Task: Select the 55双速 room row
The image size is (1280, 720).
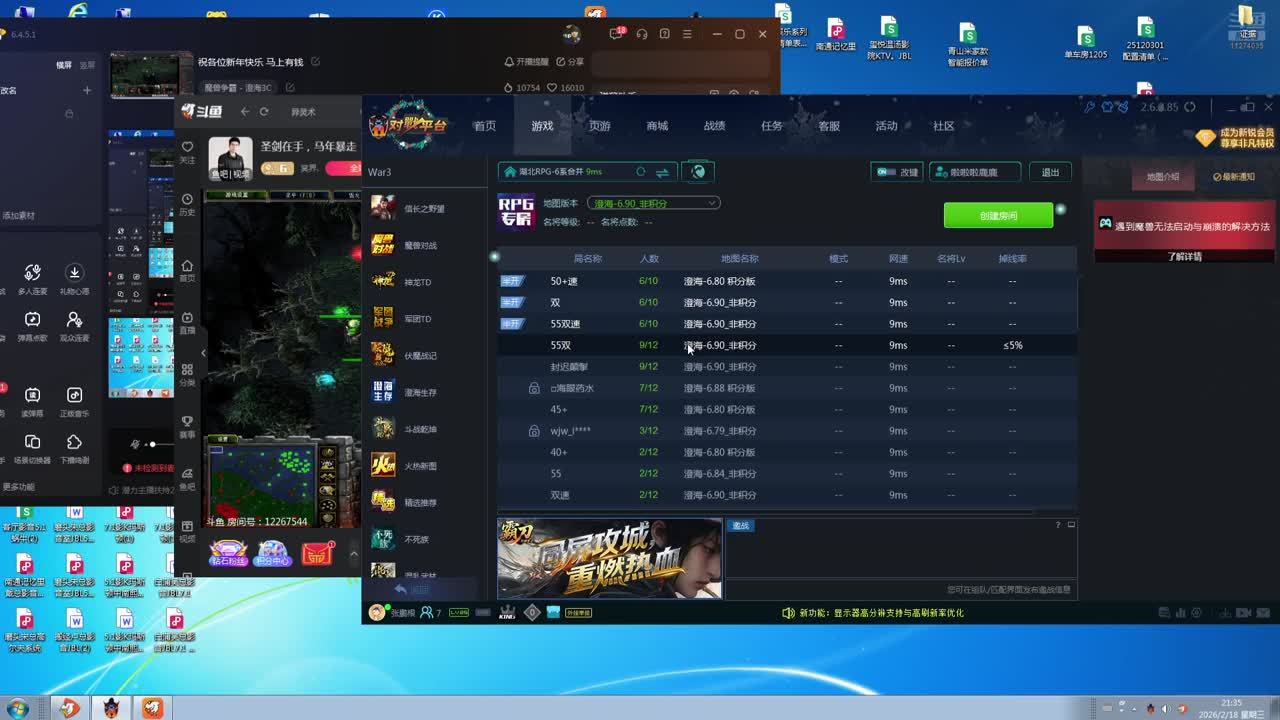Action: pyautogui.click(x=787, y=324)
